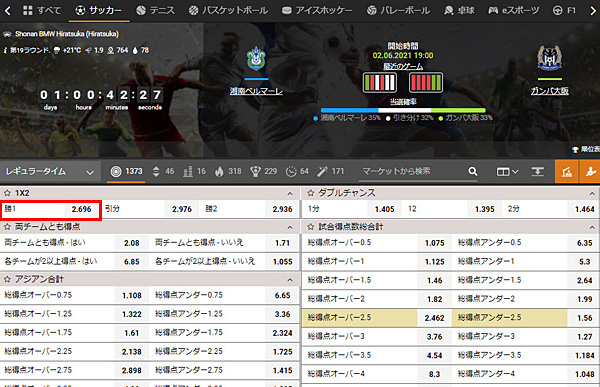Viewport: 600px width, 387px height.
Task: Select flame popular filter 318
Action: pyautogui.click(x=228, y=171)
